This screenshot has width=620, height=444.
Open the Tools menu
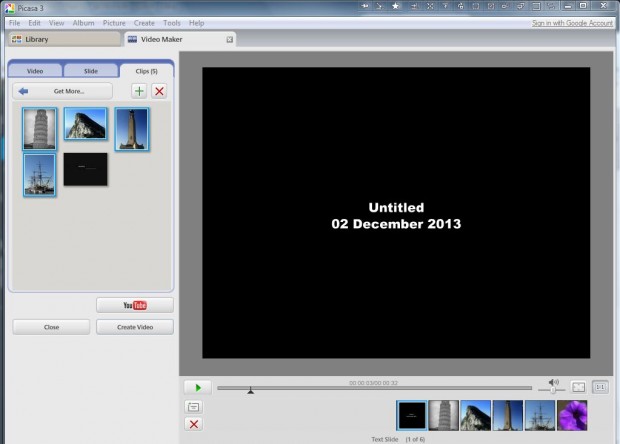click(172, 22)
